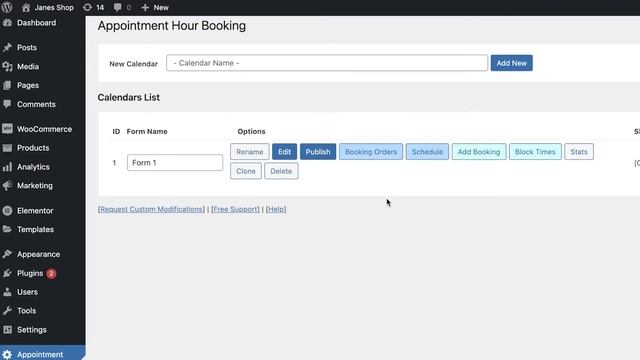Delete the Form 1 calendar
The image size is (640, 360).
pos(281,171)
